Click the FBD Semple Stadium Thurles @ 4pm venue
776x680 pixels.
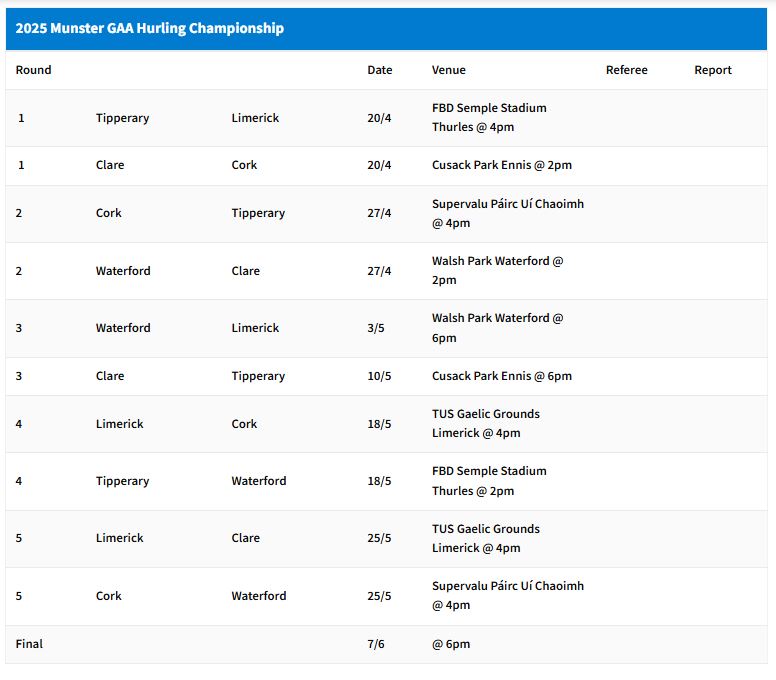489,118
